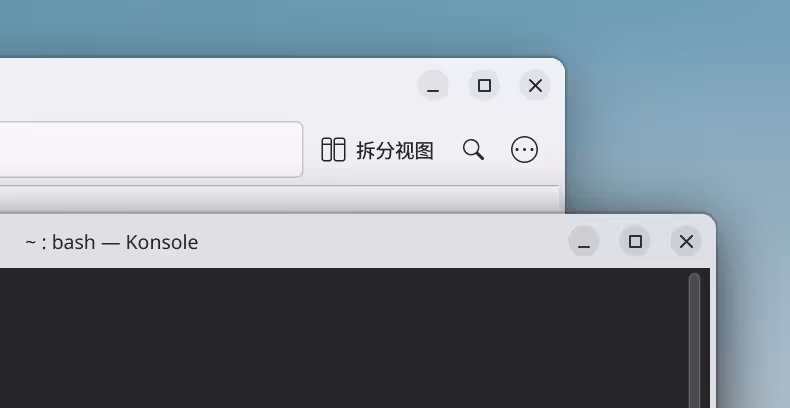Viewport: 790px width, 408px height.
Task: Minimize the Dolphin file manager window
Action: point(433,86)
